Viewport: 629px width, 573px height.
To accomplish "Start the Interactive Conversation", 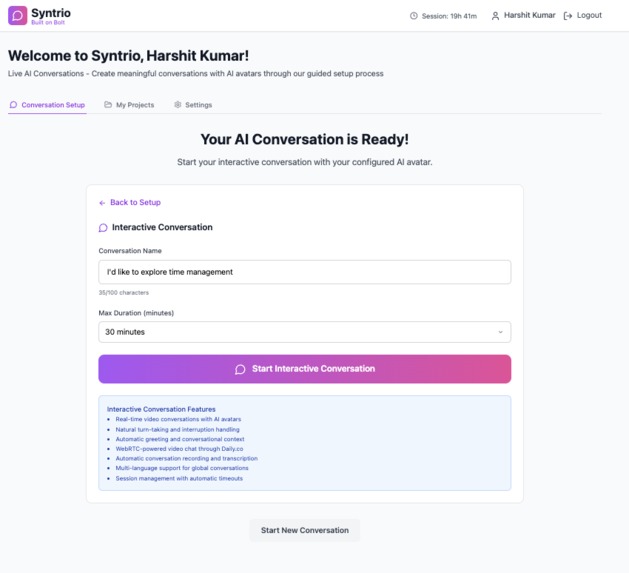I will coord(304,369).
